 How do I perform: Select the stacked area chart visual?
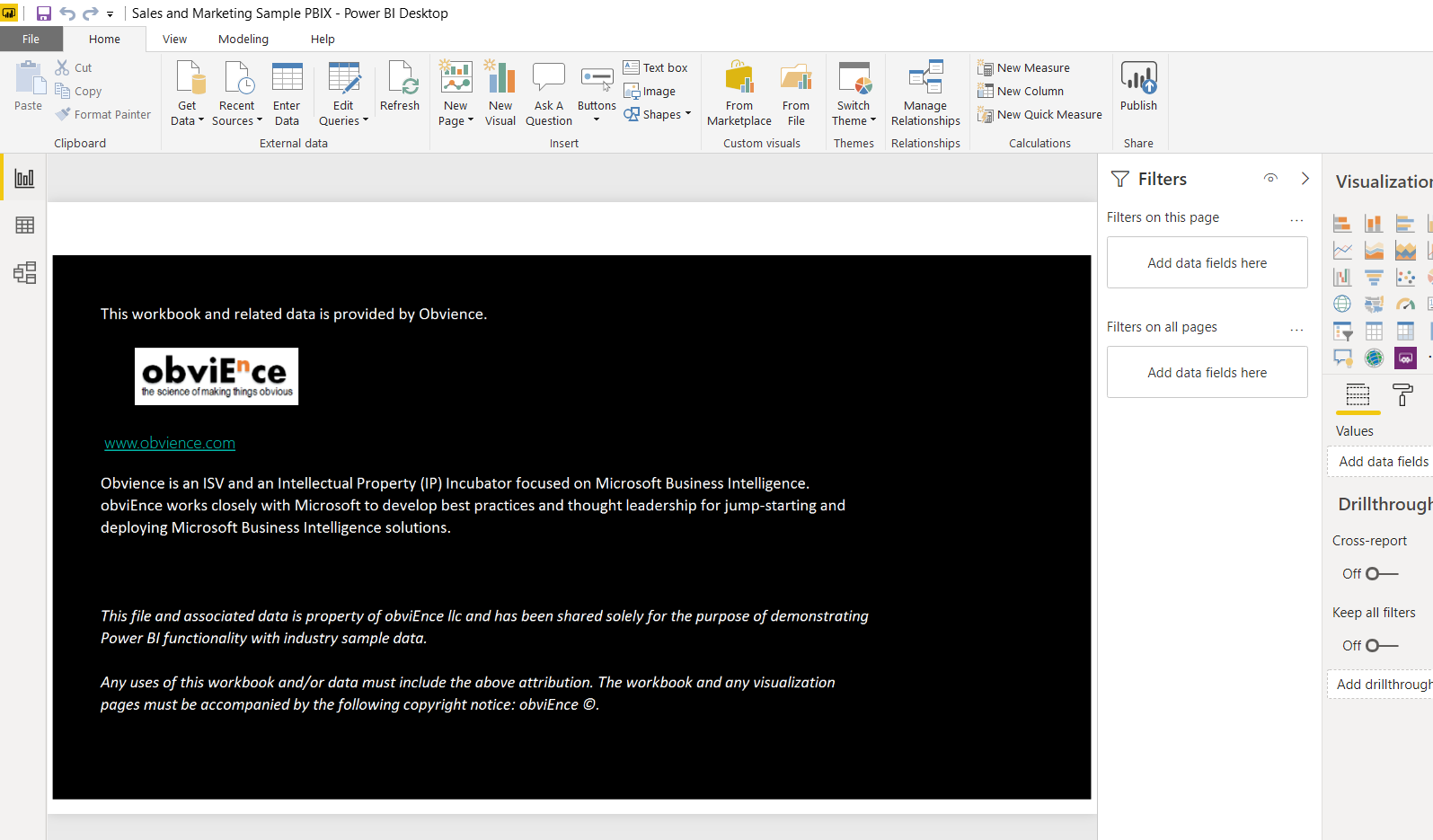pos(1405,251)
